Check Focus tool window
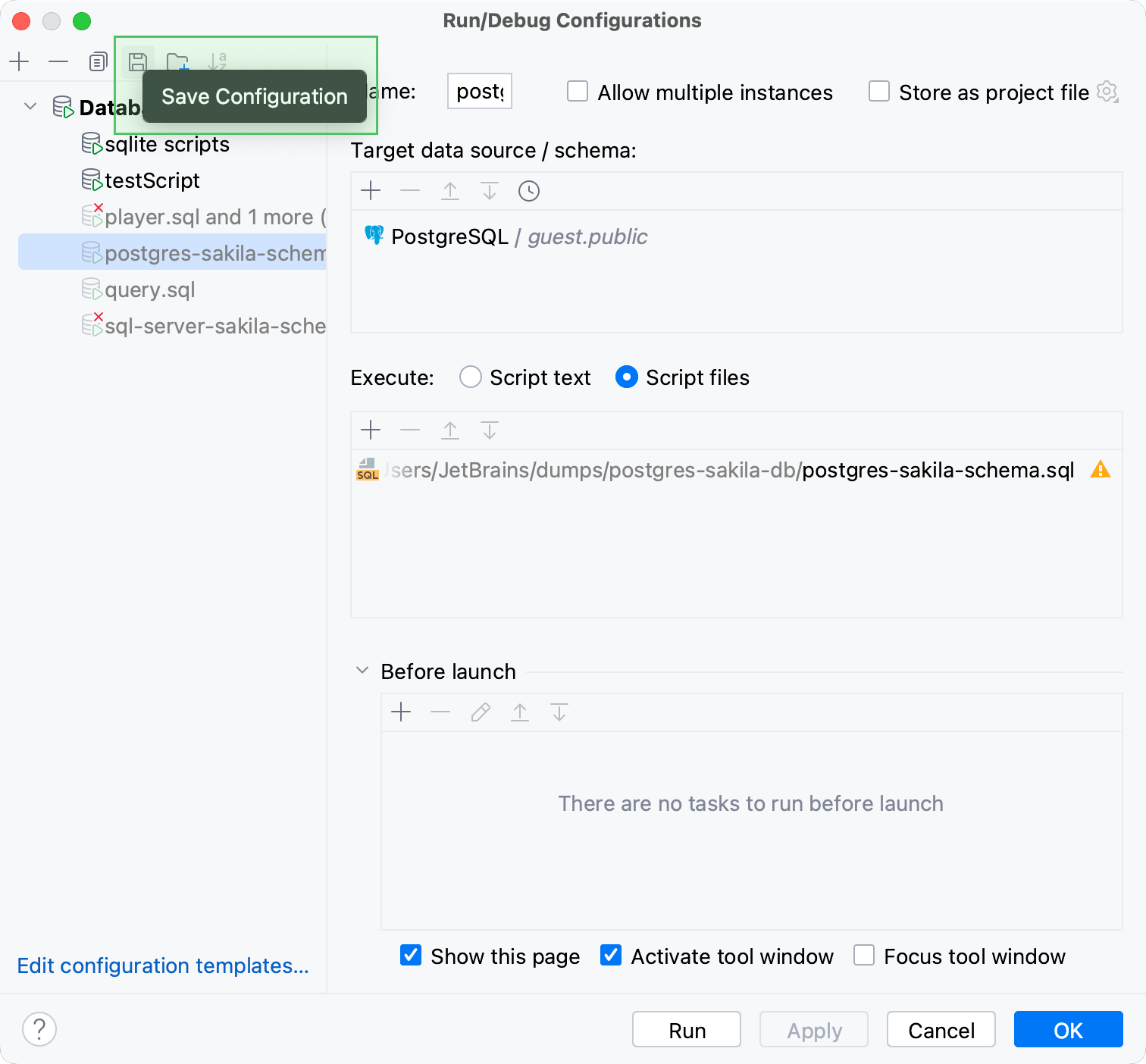Viewport: 1146px width, 1064px height. (864, 956)
